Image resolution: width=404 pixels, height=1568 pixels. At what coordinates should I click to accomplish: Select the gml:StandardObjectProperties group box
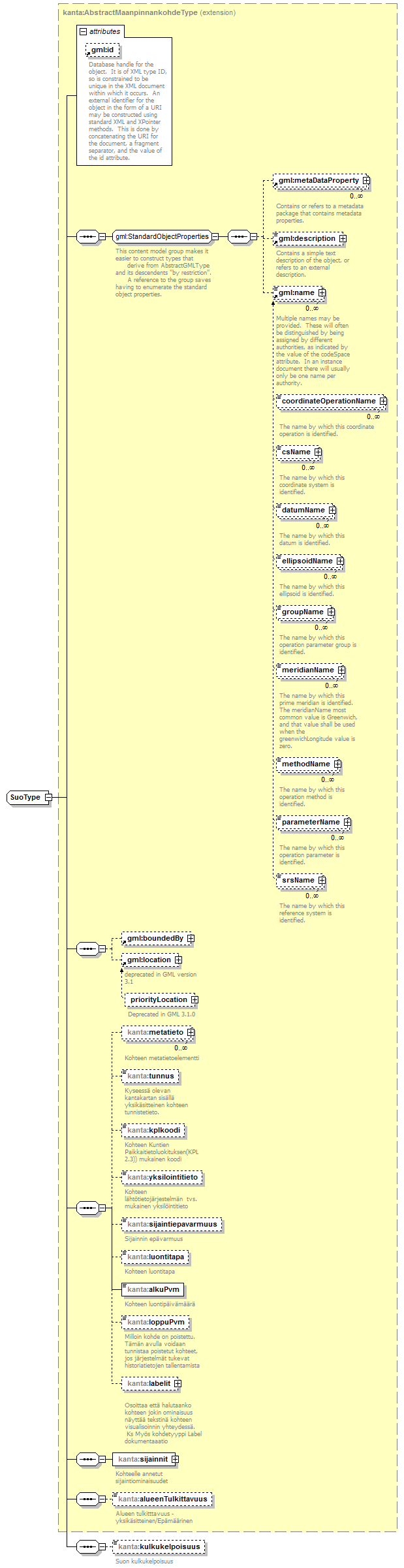(161, 236)
